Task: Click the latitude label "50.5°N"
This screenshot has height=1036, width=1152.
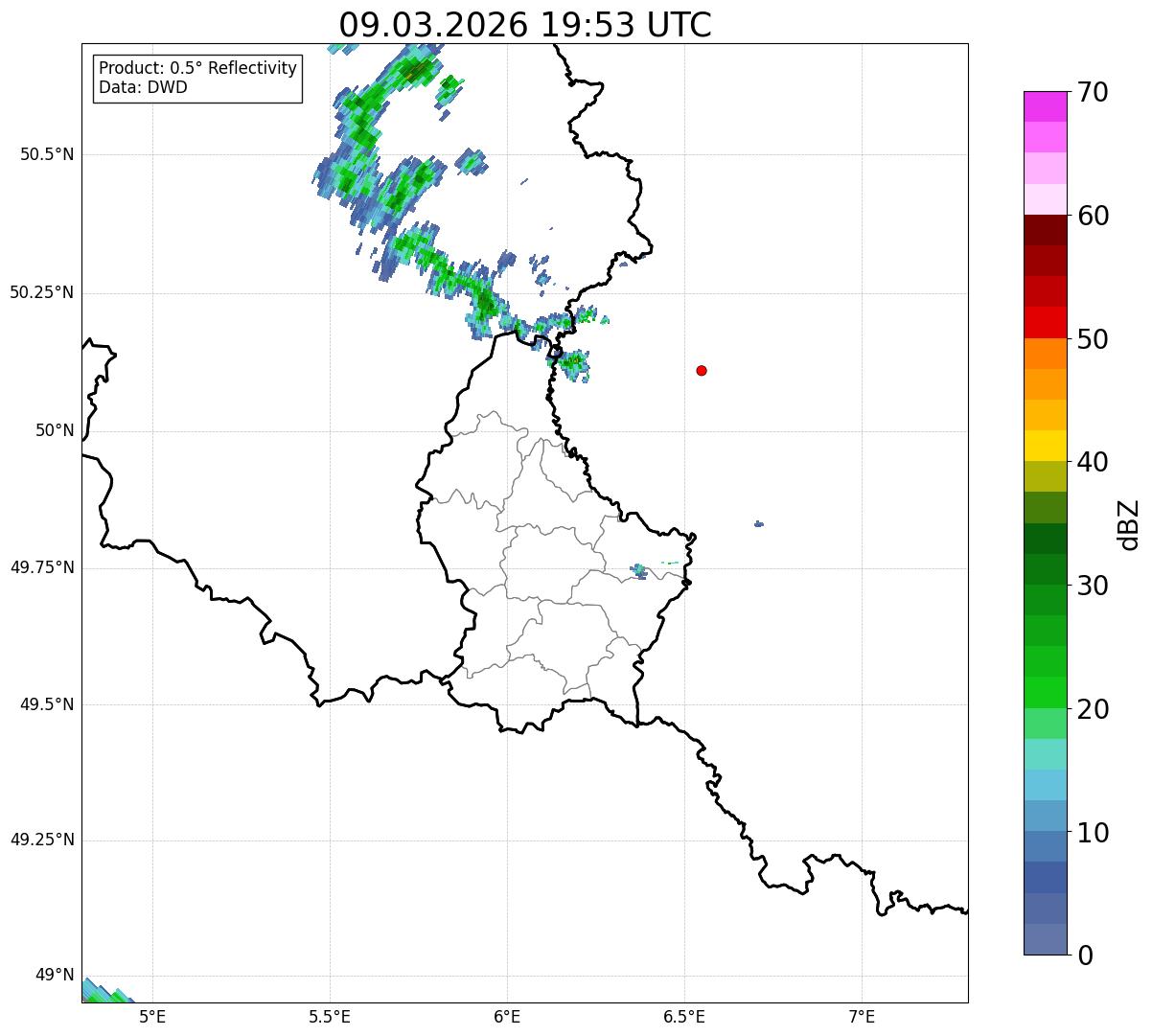Action: point(47,154)
